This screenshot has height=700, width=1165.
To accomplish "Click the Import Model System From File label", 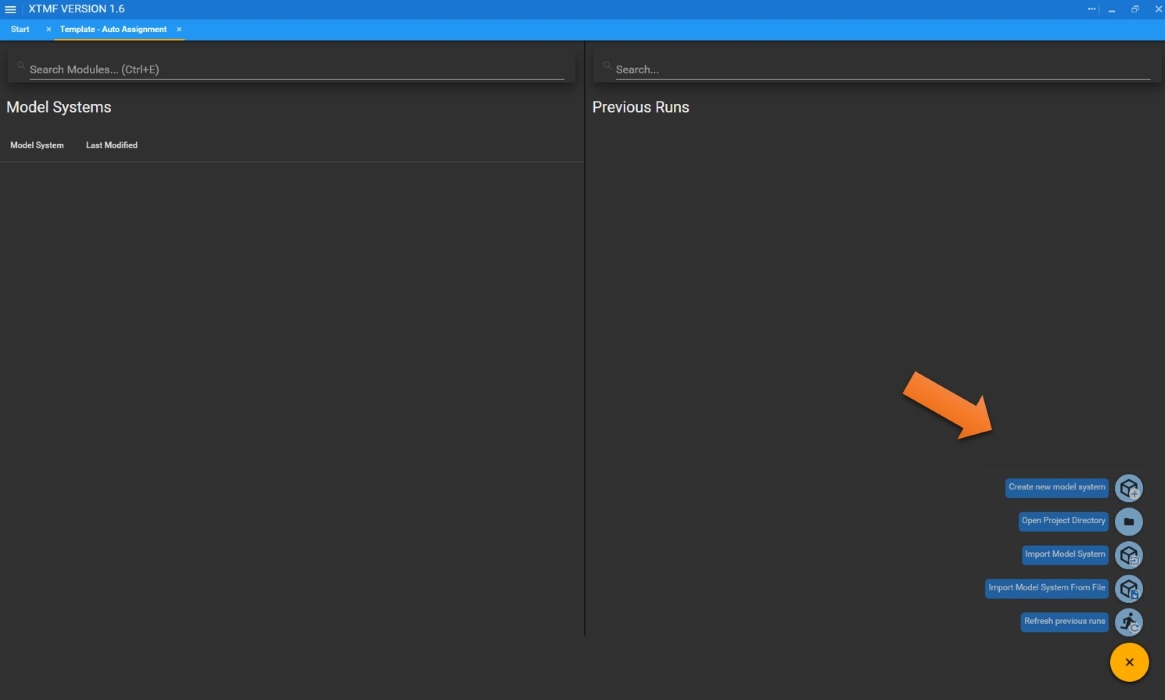I will [x=1046, y=588].
